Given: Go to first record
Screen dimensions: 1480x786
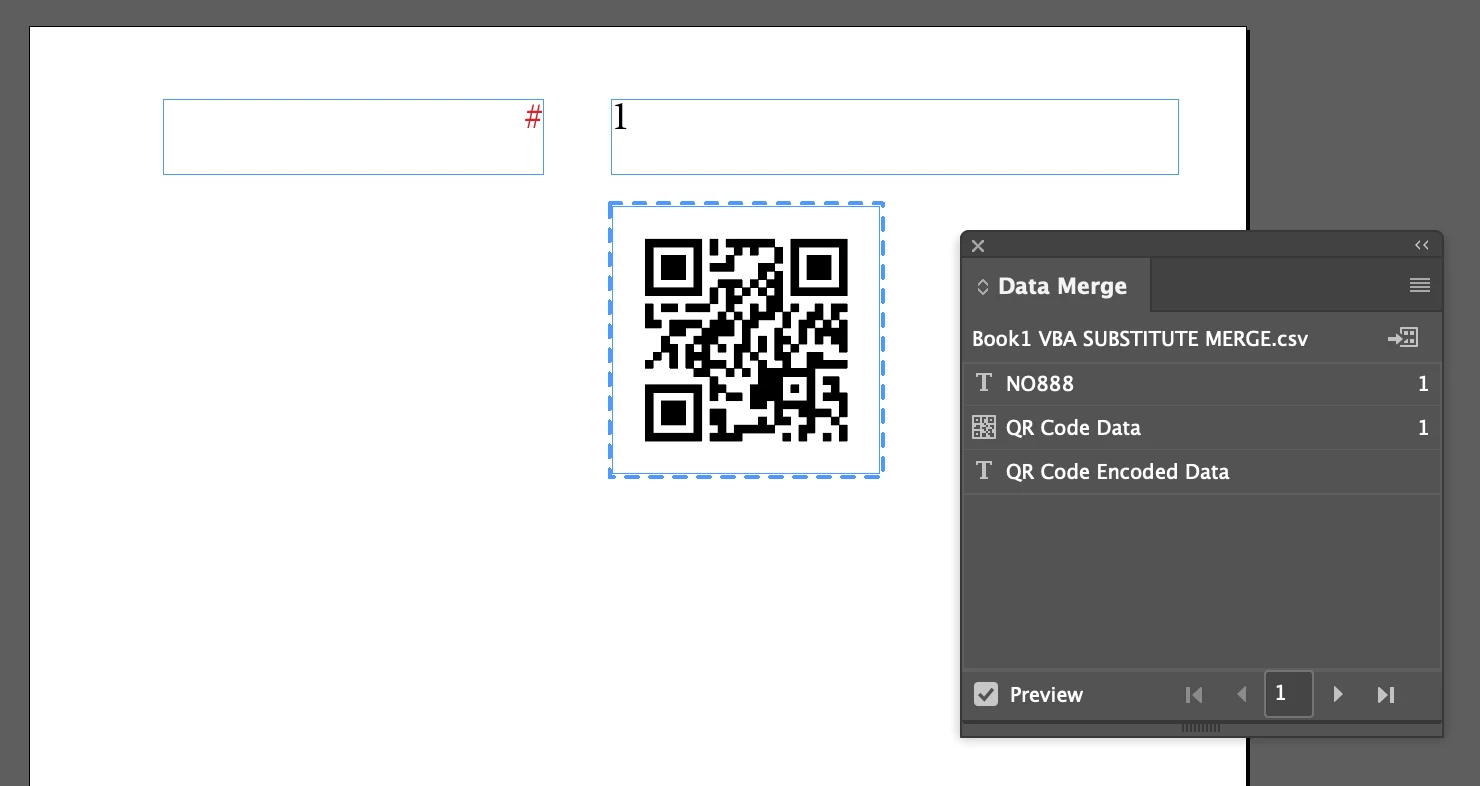Looking at the screenshot, I should coord(1193,695).
